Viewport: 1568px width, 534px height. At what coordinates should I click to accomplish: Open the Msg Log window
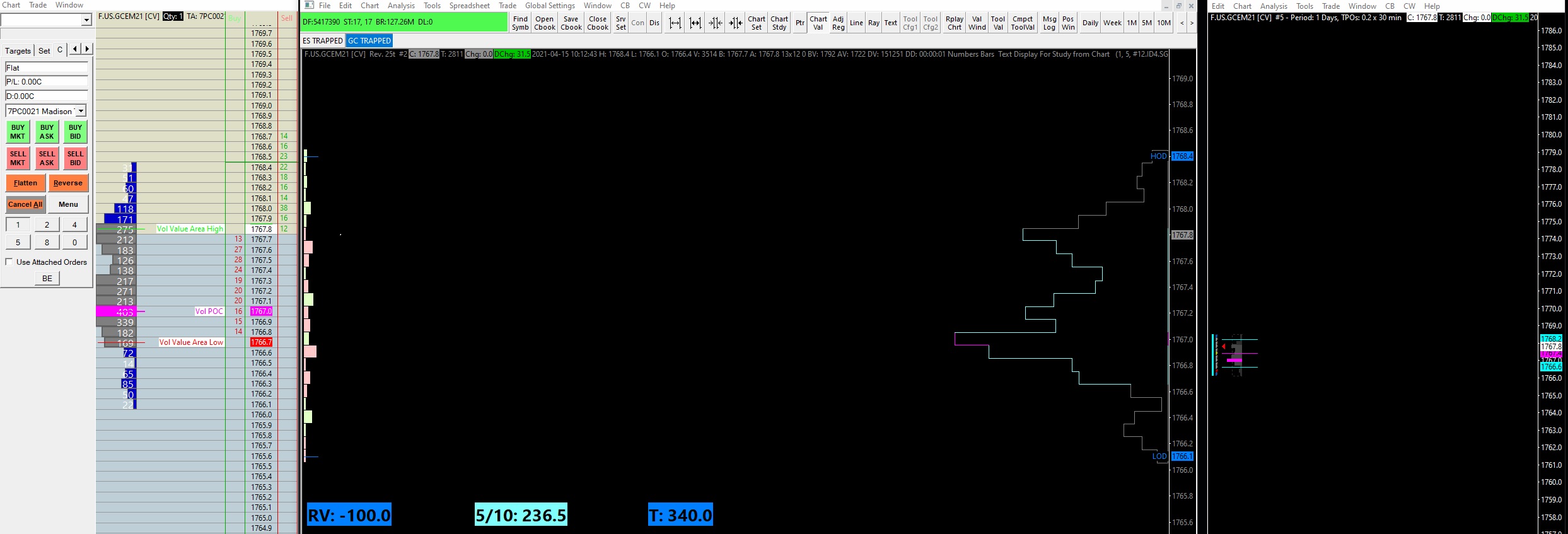(1049, 23)
